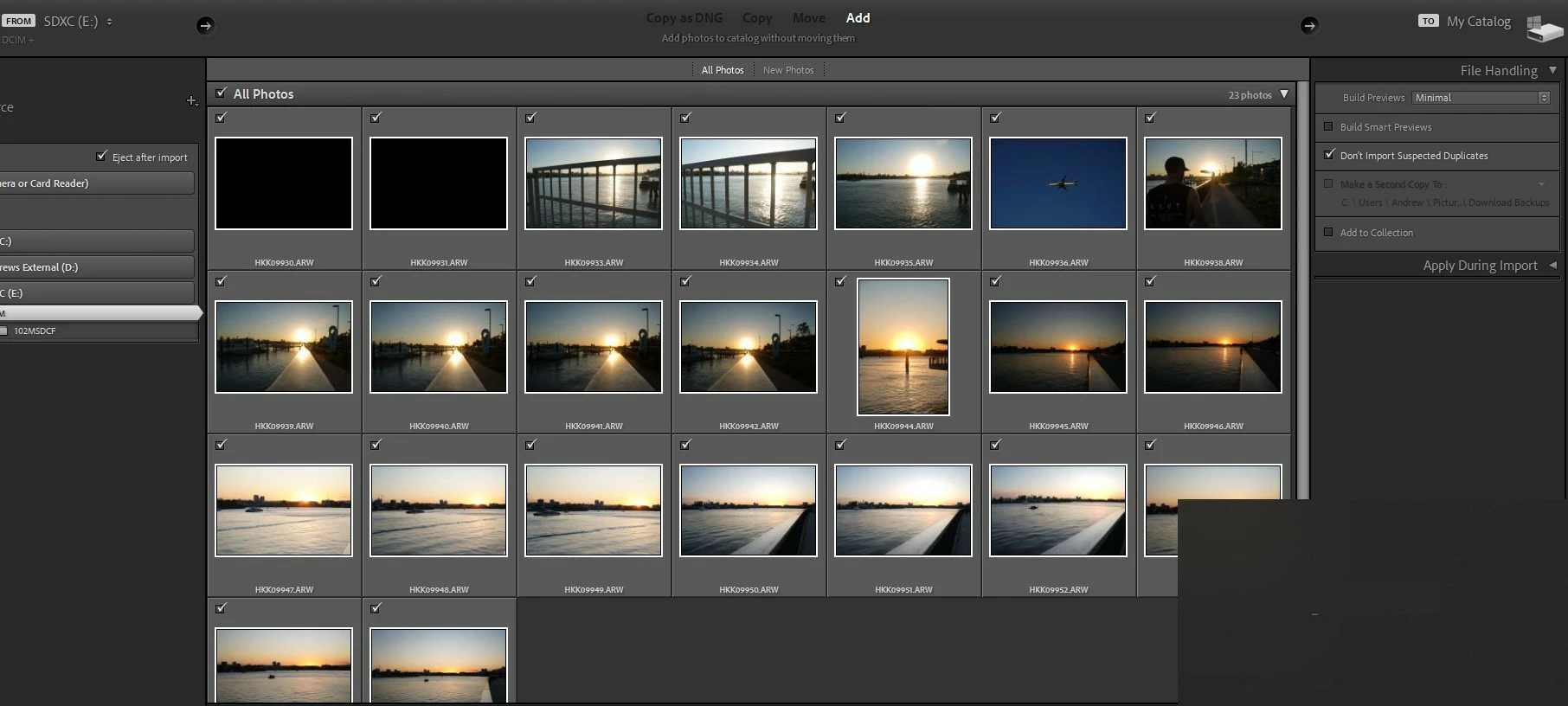The width and height of the screenshot is (1568, 706).
Task: Click the DCIM source path text
Action: 17,40
